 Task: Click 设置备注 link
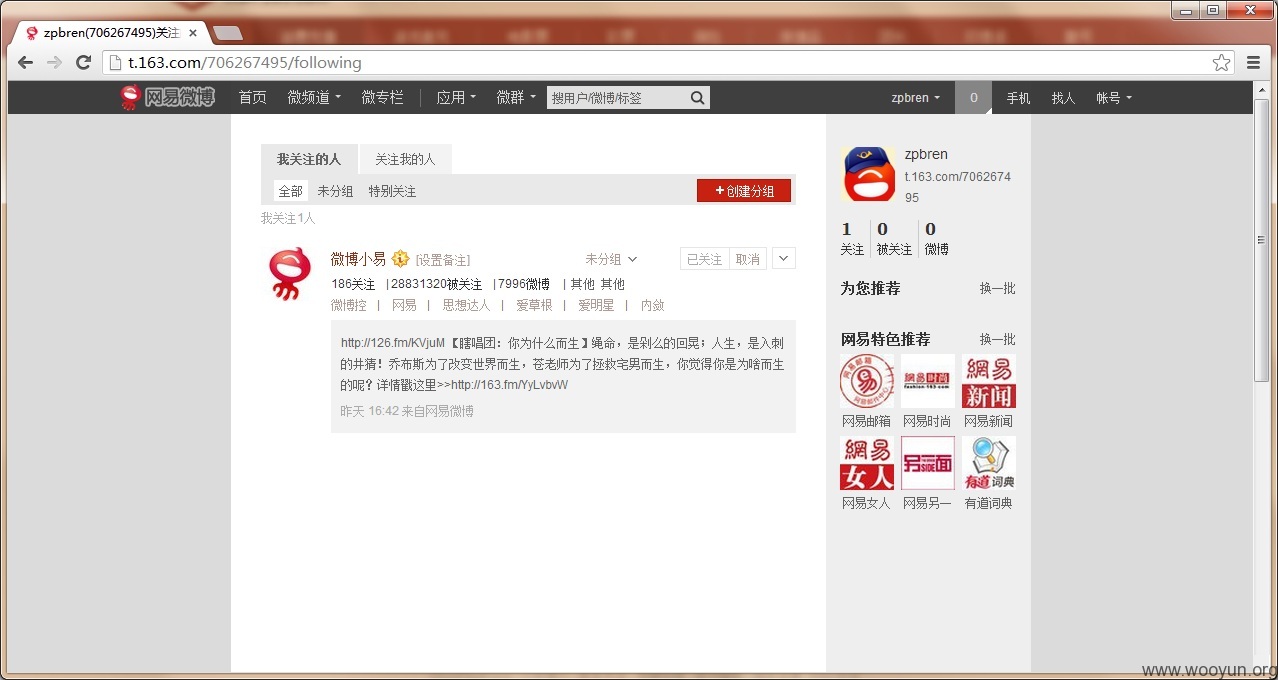(x=443, y=260)
